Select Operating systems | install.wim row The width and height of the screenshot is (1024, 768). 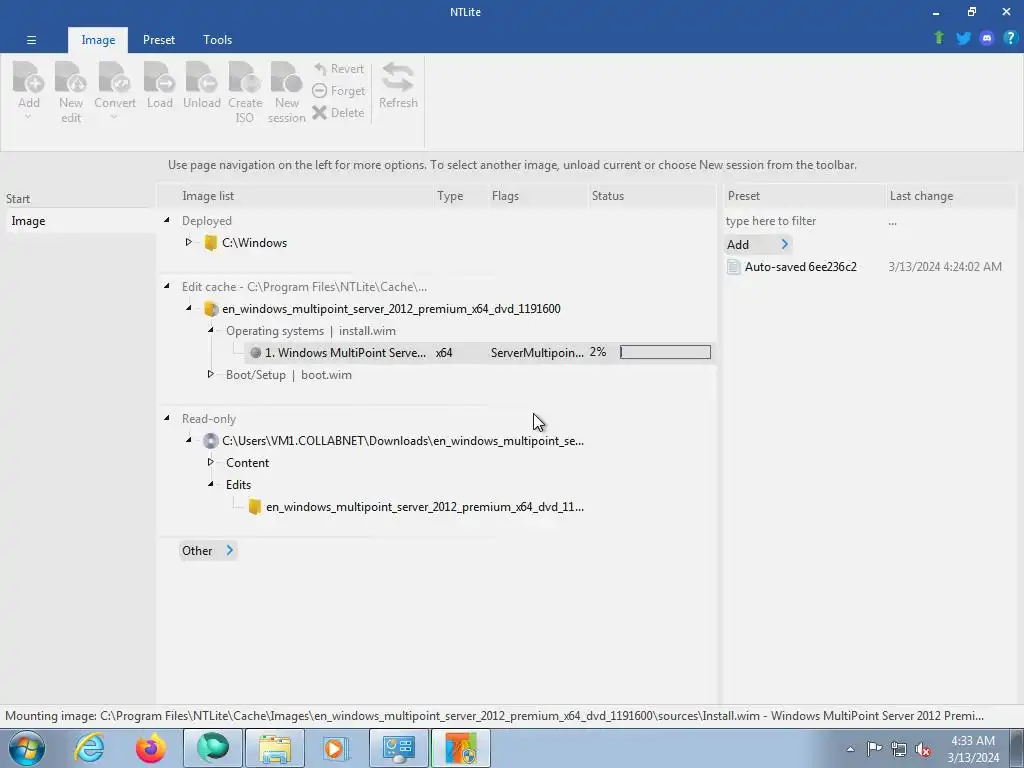tap(311, 331)
